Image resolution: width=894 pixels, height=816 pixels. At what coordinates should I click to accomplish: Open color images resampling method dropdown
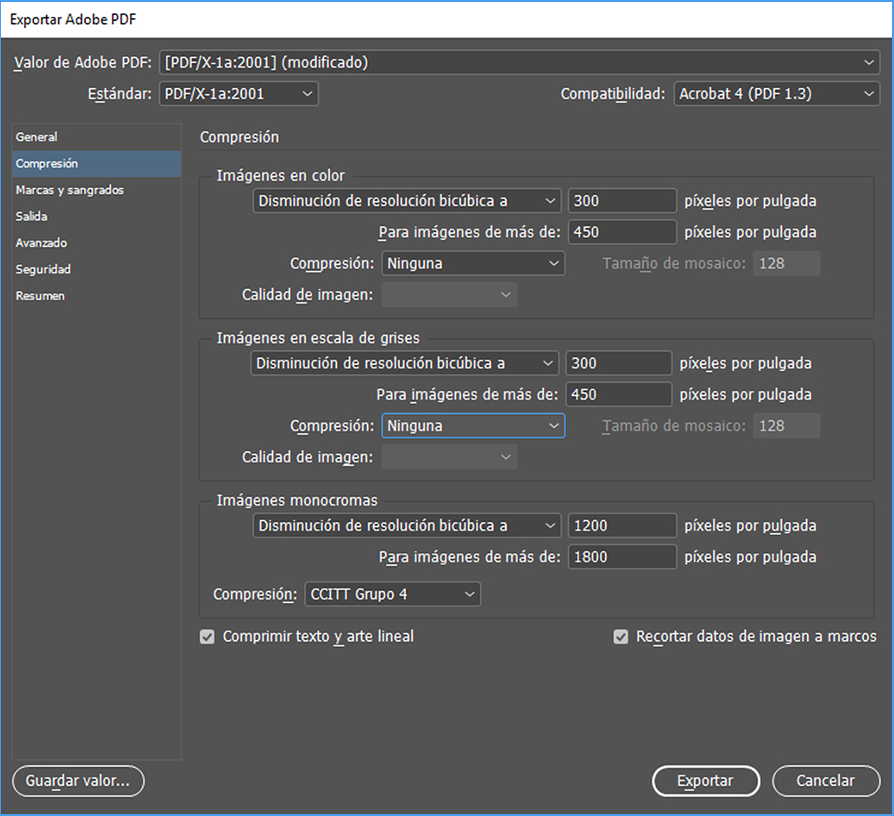407,201
